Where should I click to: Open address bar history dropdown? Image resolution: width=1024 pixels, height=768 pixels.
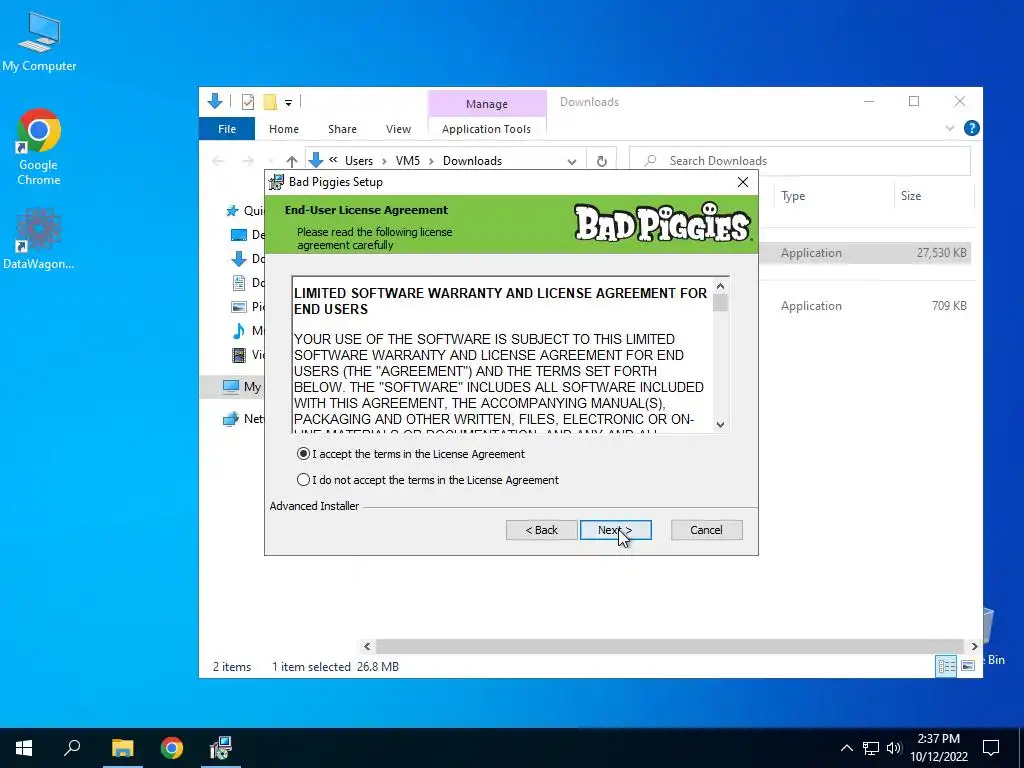(571, 161)
